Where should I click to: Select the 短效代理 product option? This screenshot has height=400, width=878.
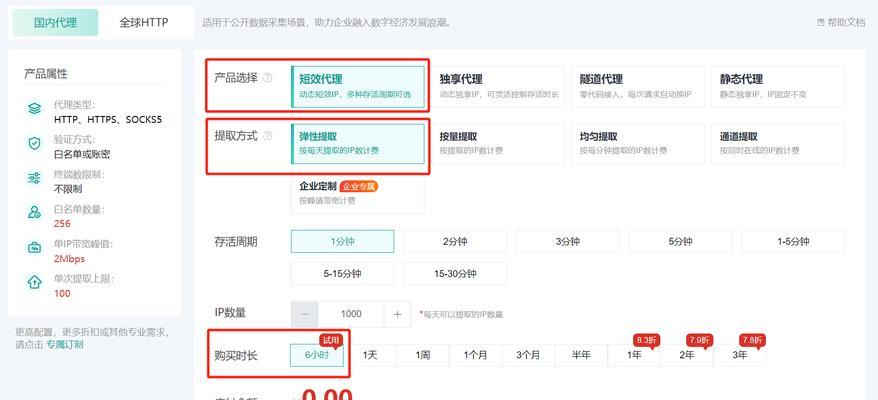[x=358, y=86]
